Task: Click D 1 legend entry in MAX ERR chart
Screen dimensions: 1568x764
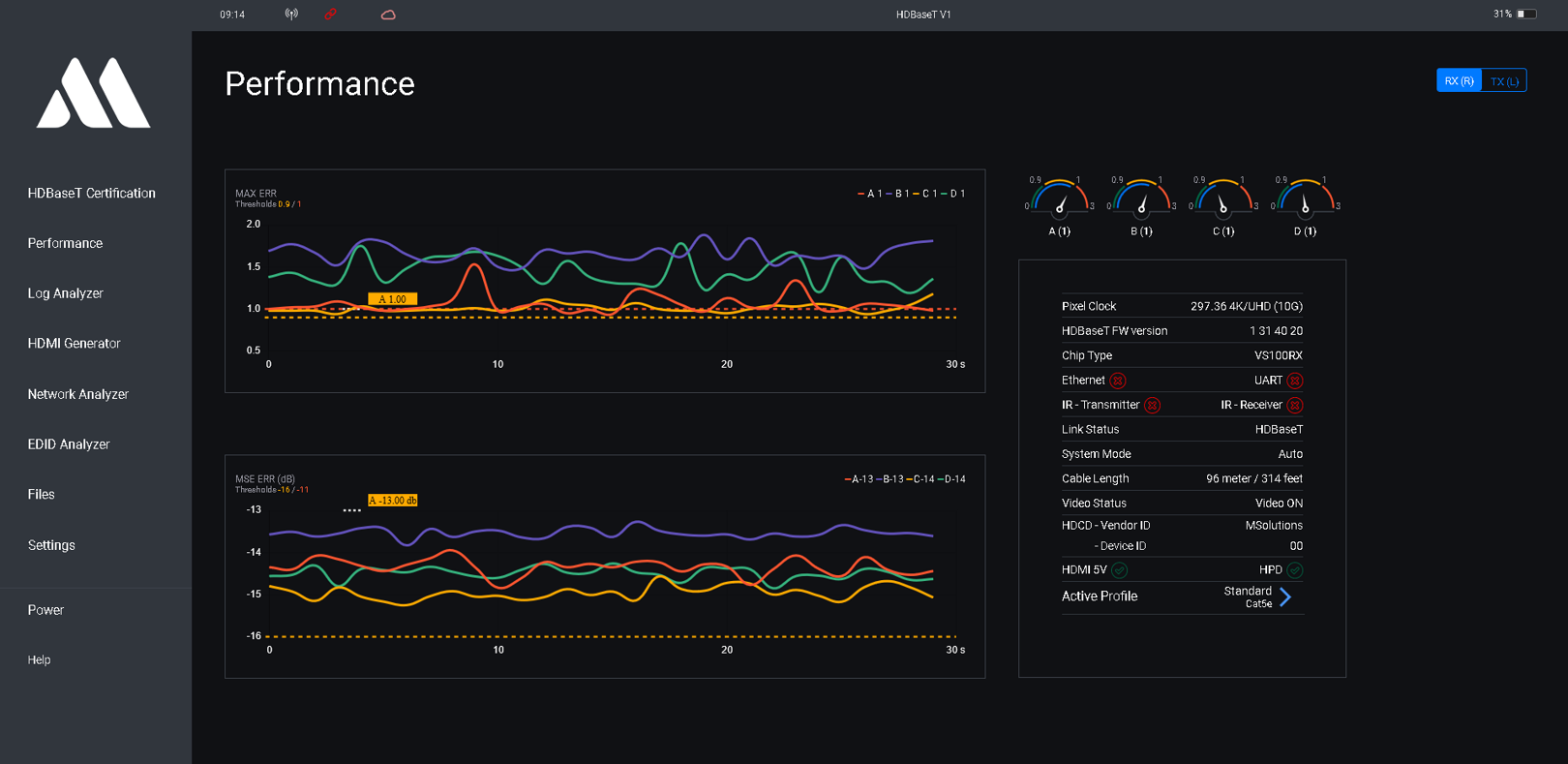Action: coord(953,194)
